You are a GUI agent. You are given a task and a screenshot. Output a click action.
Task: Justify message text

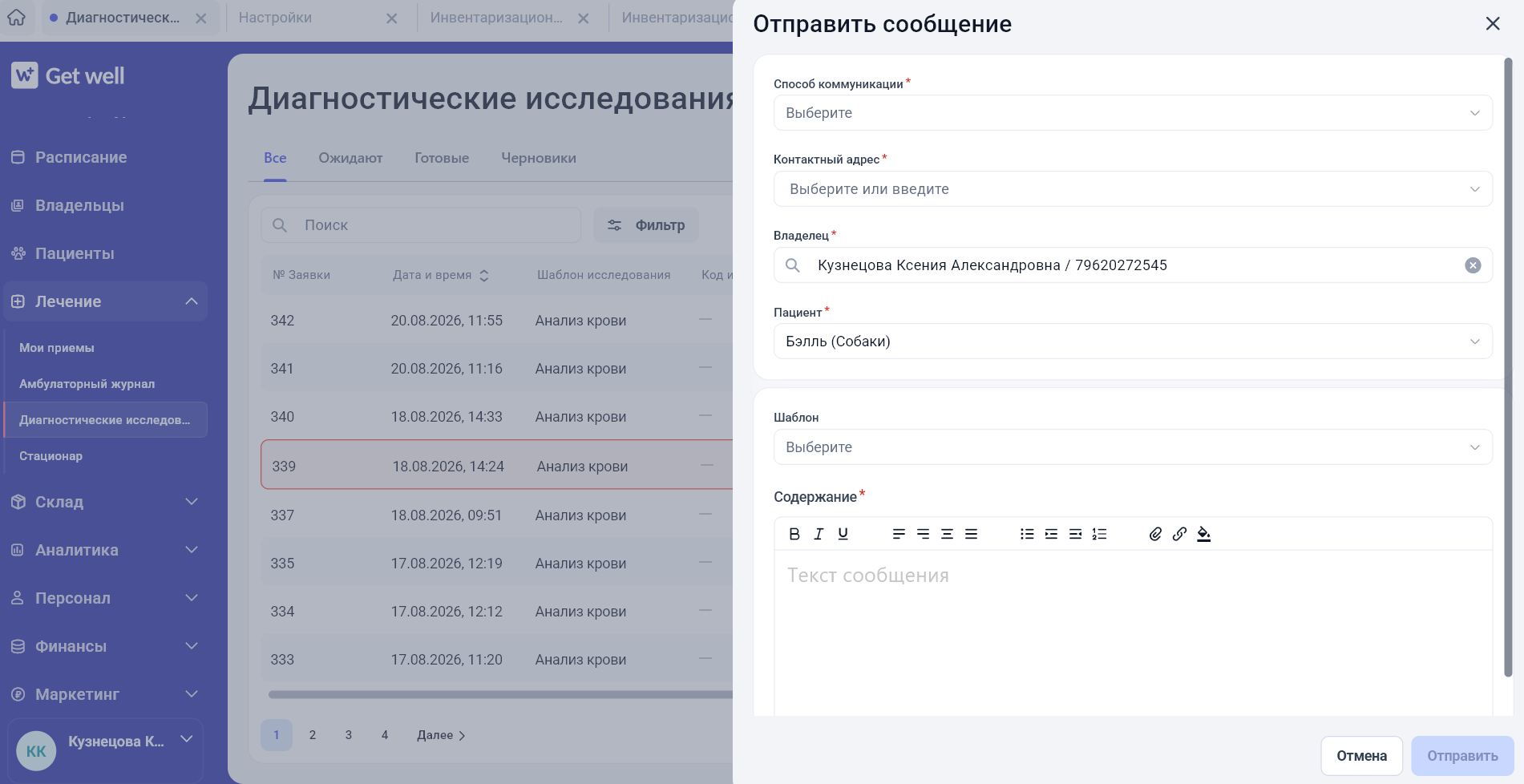tap(971, 534)
